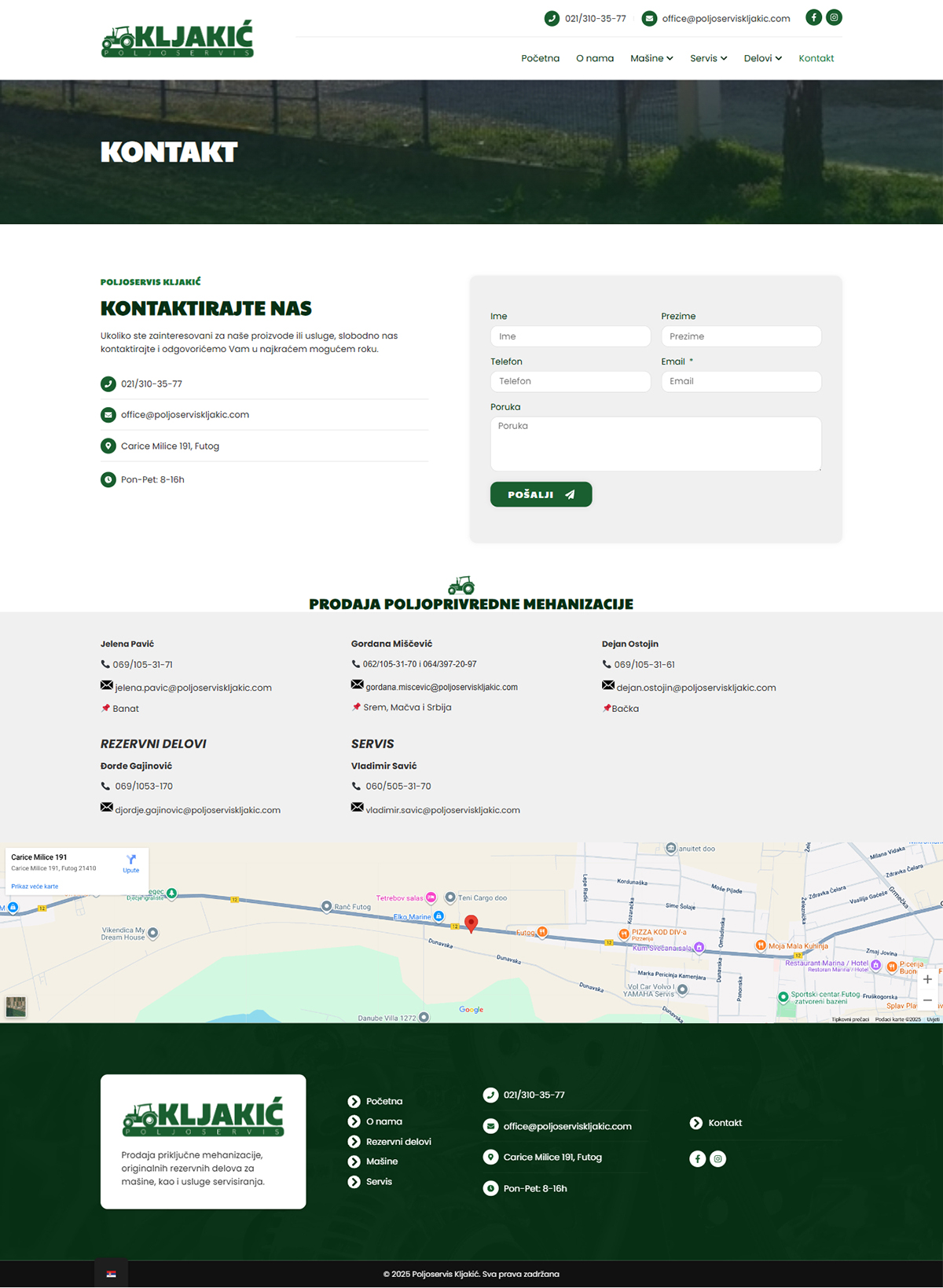Focus the Ime input field
Image resolution: width=943 pixels, height=1288 pixels.
[x=571, y=336]
